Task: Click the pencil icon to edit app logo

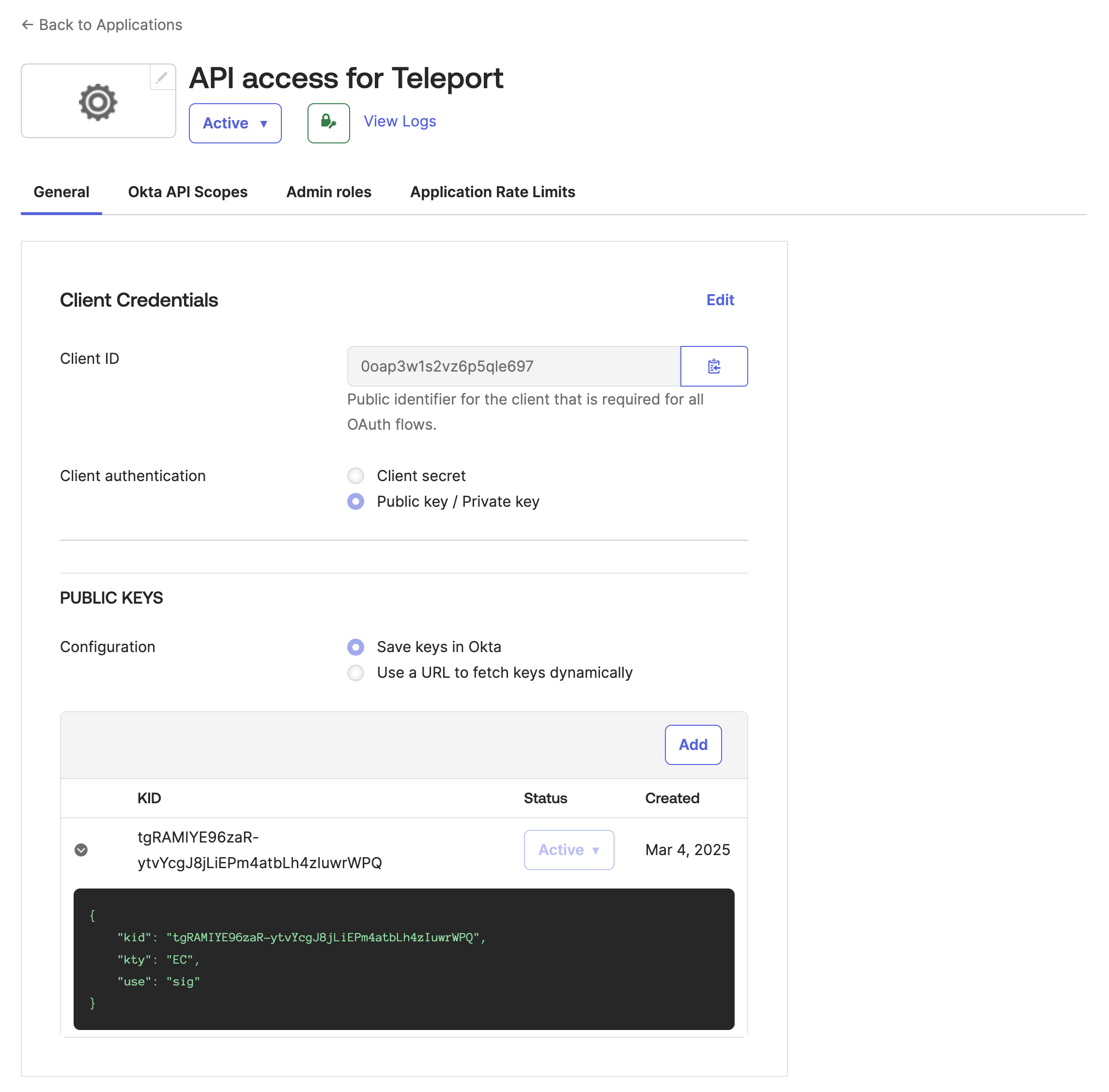Action: click(x=161, y=77)
